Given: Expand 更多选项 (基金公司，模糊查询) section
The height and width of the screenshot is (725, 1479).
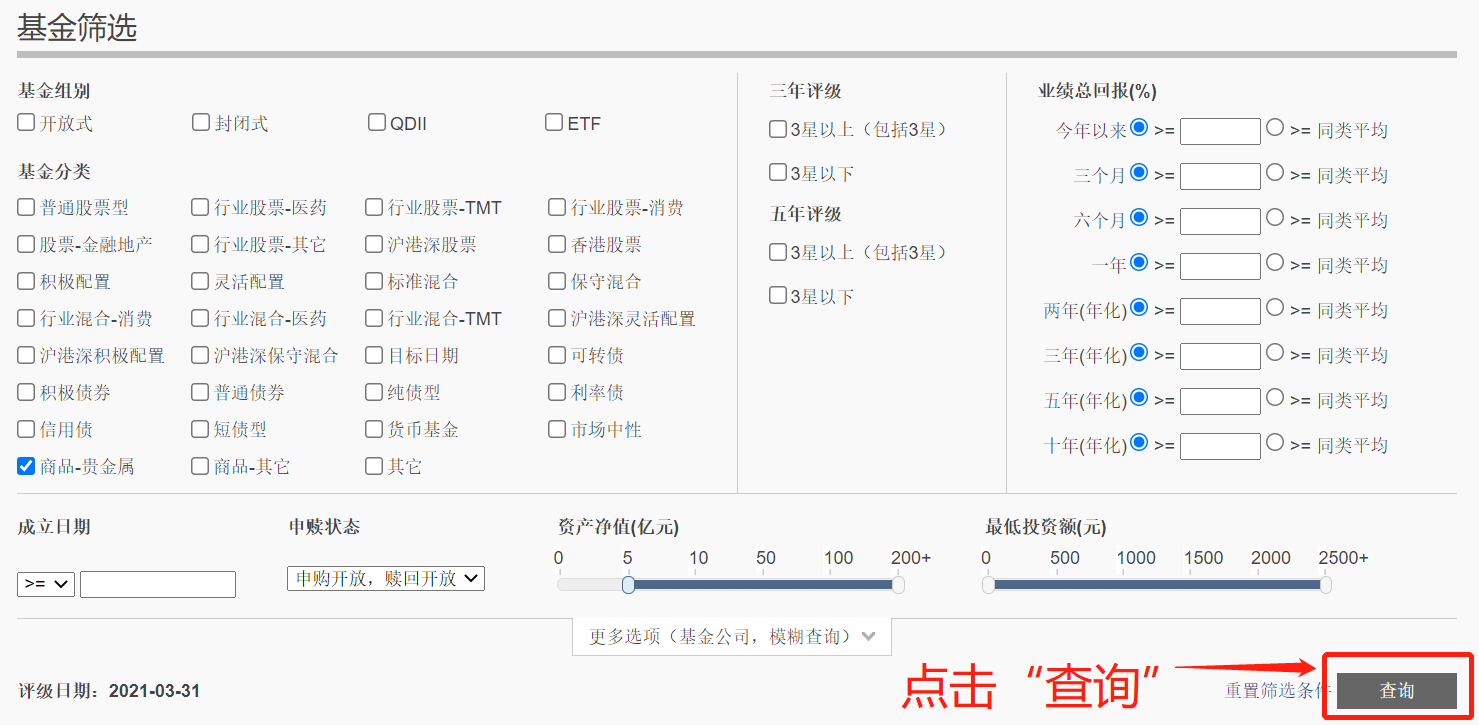Looking at the screenshot, I should [731, 637].
